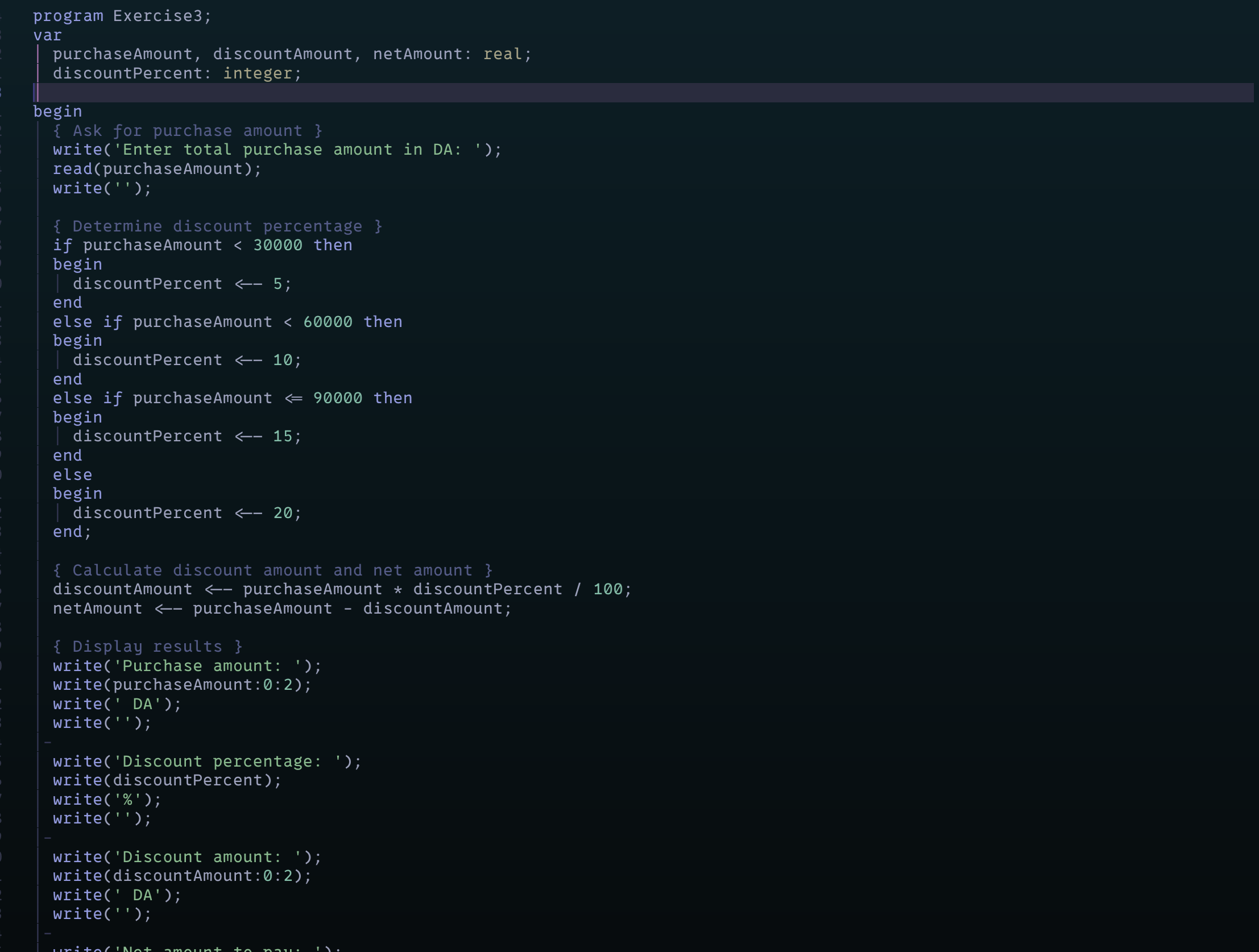
Task: Click the discountPercent assignment to 15
Action: (x=187, y=437)
